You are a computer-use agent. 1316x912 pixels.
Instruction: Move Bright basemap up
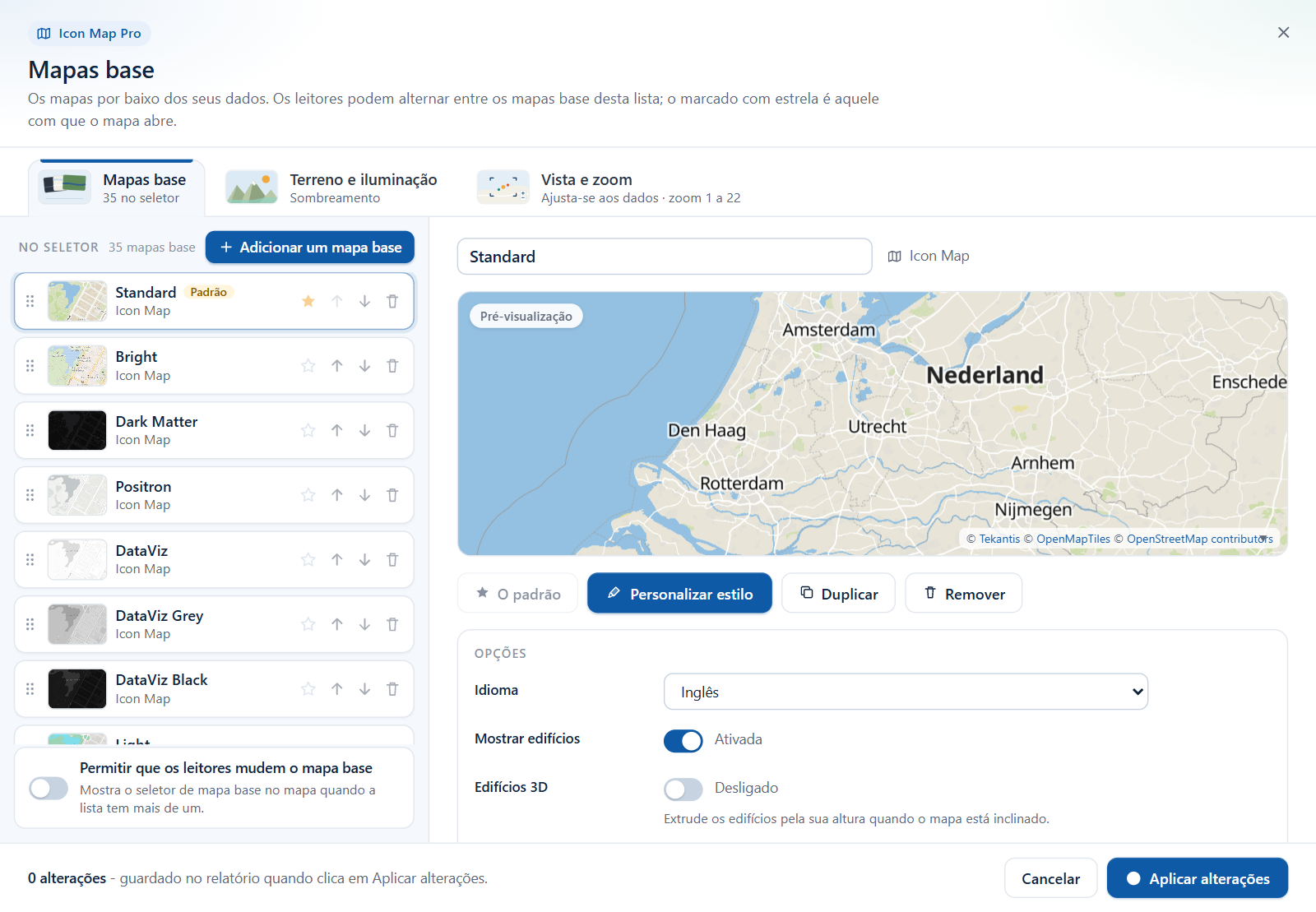pos(337,366)
